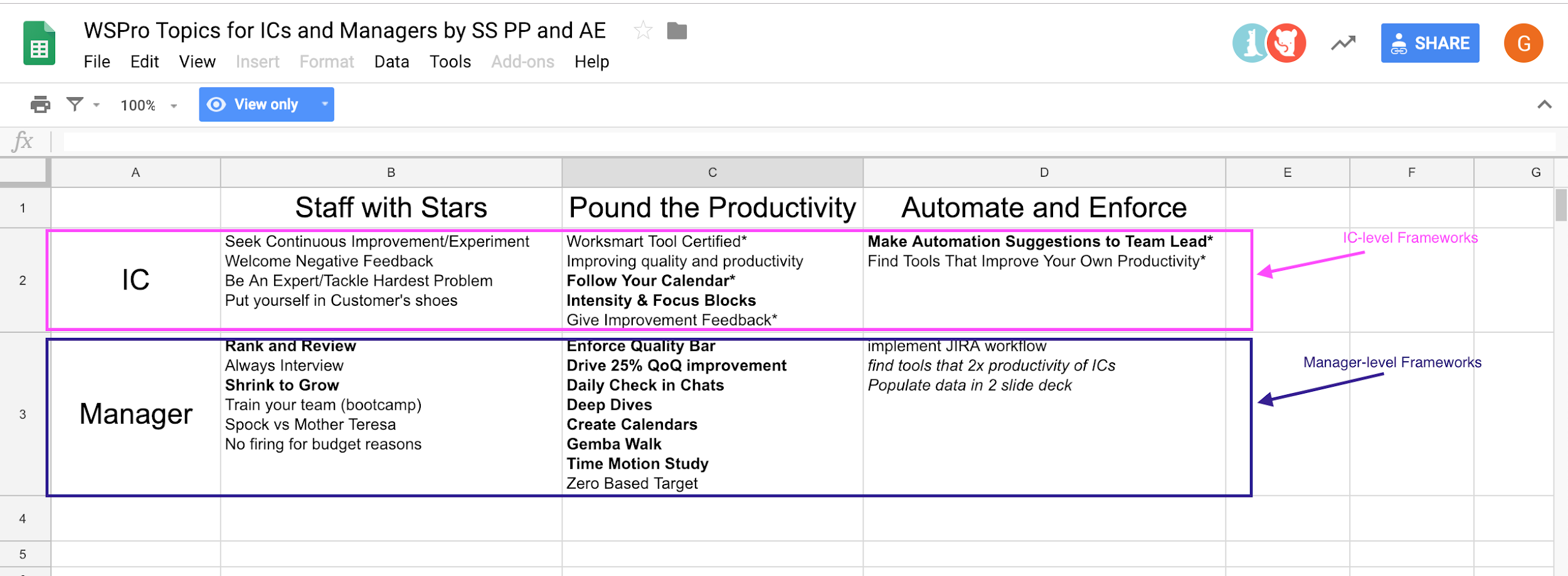Select column C header

pos(712,172)
